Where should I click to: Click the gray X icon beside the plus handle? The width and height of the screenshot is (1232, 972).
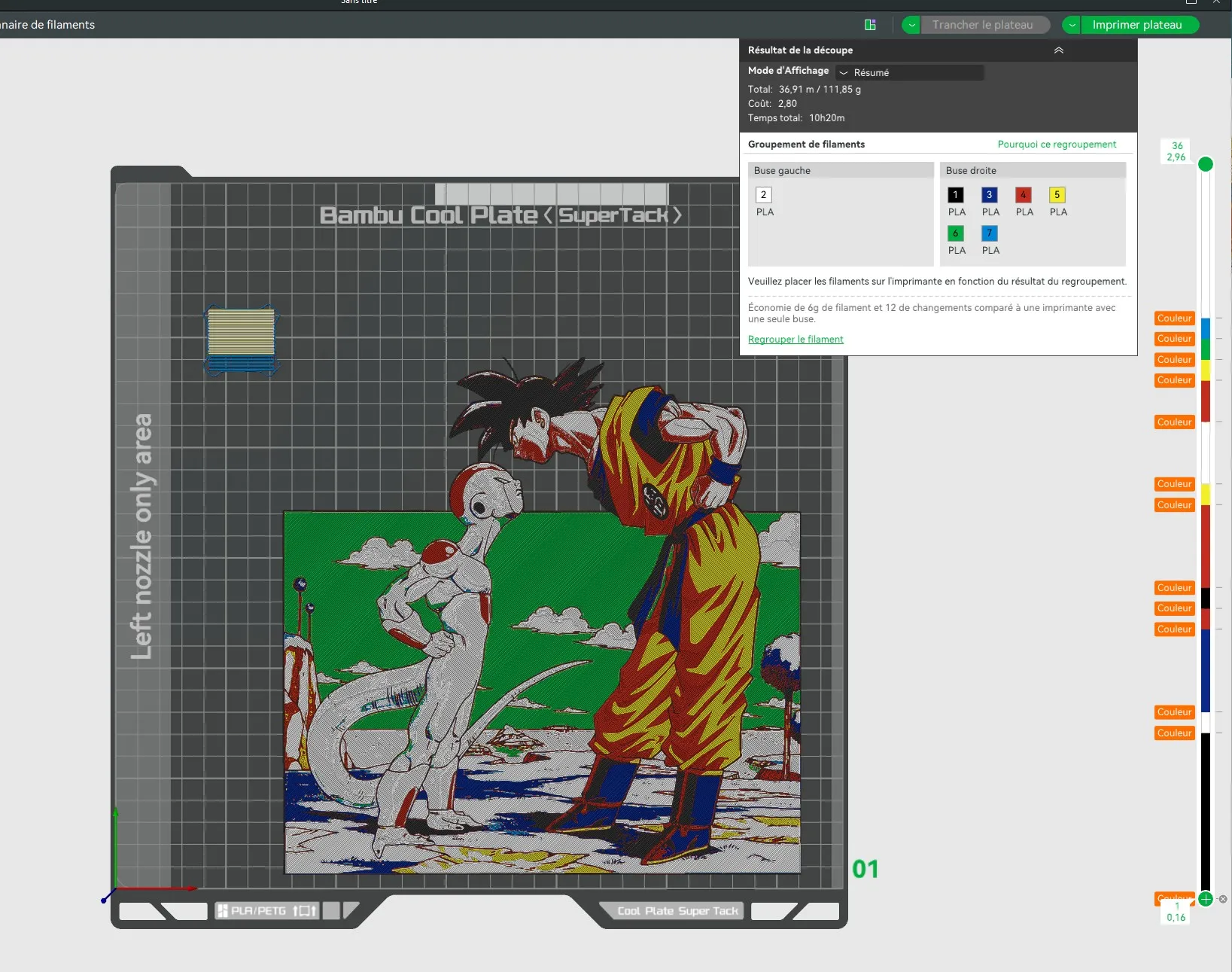1223,899
